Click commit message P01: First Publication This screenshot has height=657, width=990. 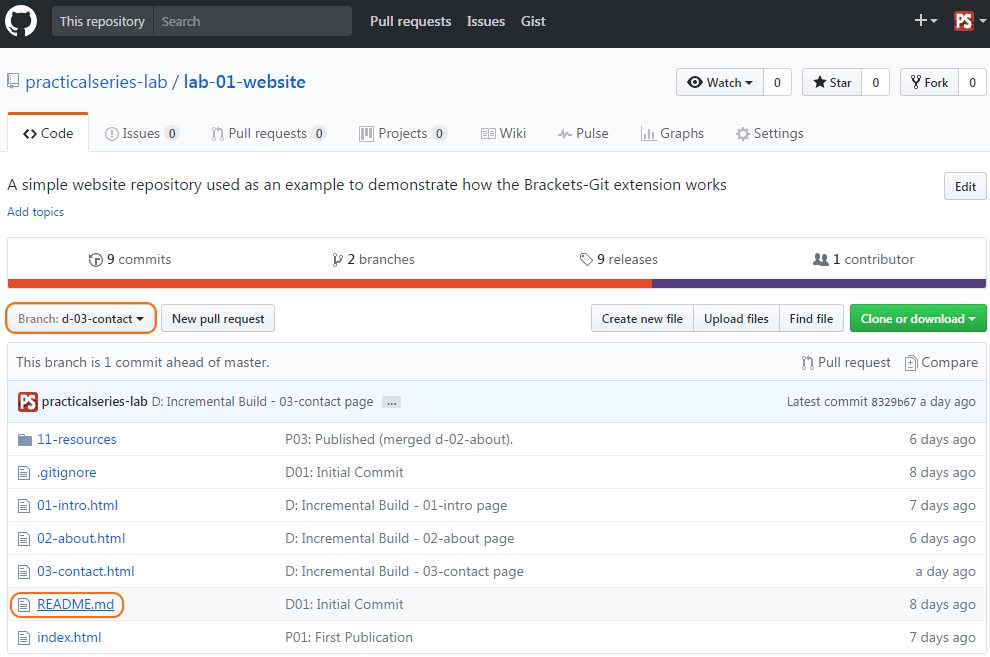(349, 637)
